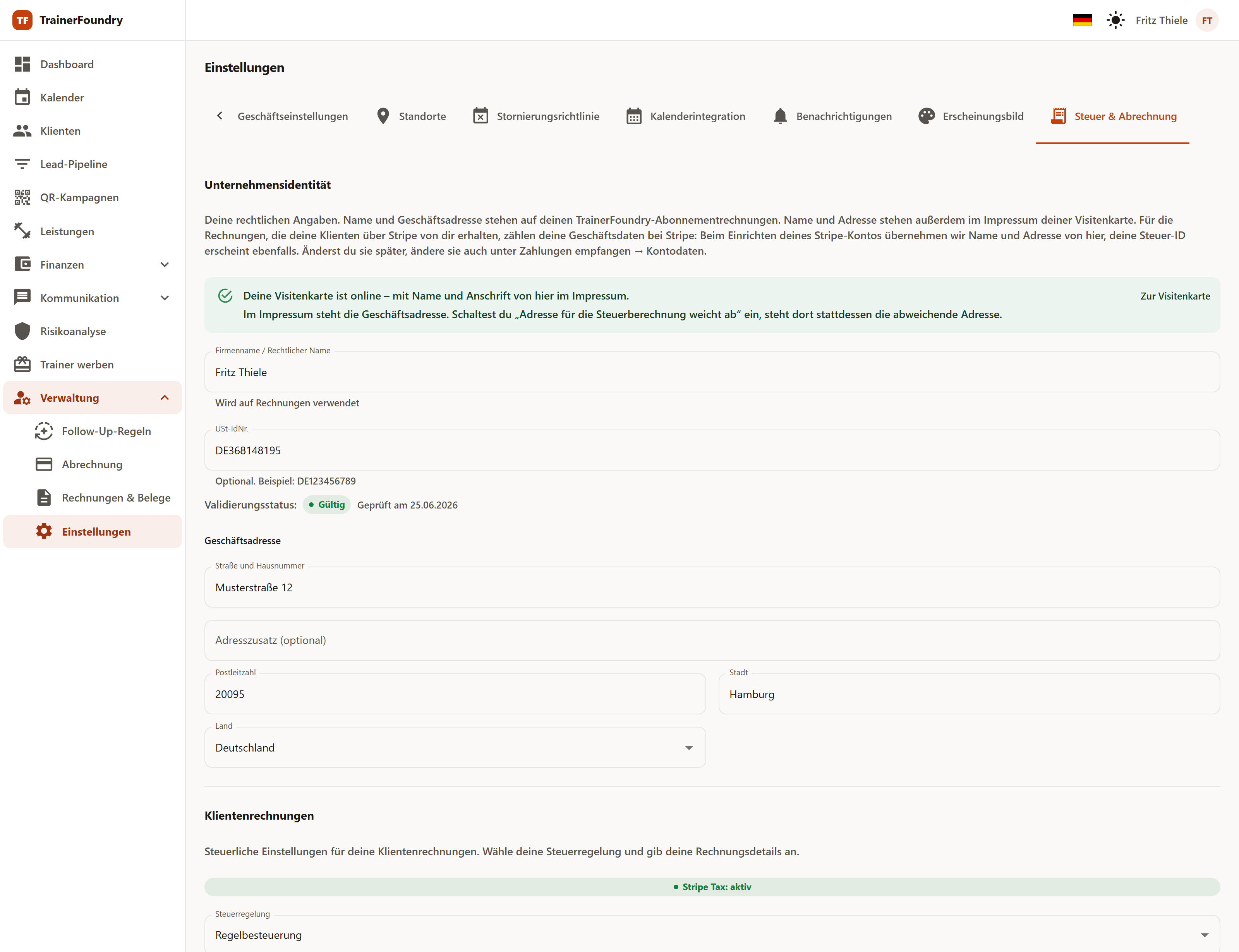Navigate to Lead-Pipeline page
Image resolution: width=1239 pixels, height=952 pixels.
click(x=93, y=164)
